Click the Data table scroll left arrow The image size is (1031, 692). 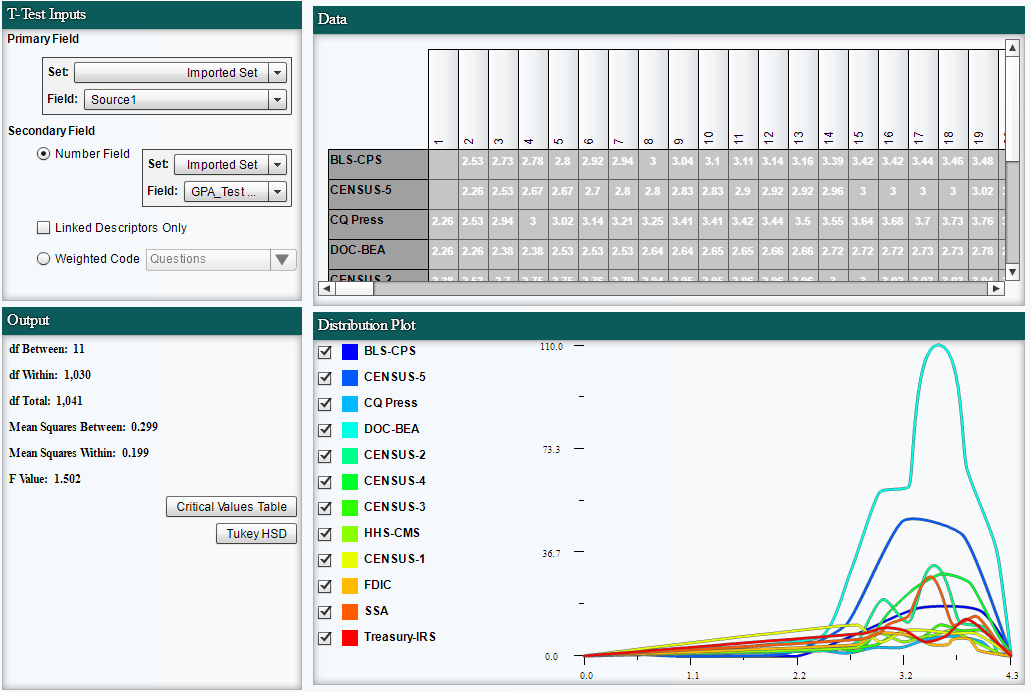coord(327,288)
